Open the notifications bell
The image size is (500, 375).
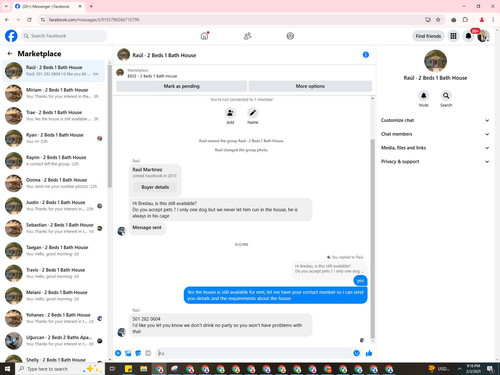468,36
